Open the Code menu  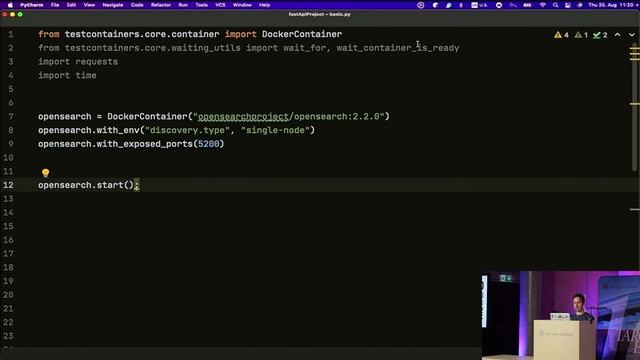pyautogui.click(x=137, y=5)
